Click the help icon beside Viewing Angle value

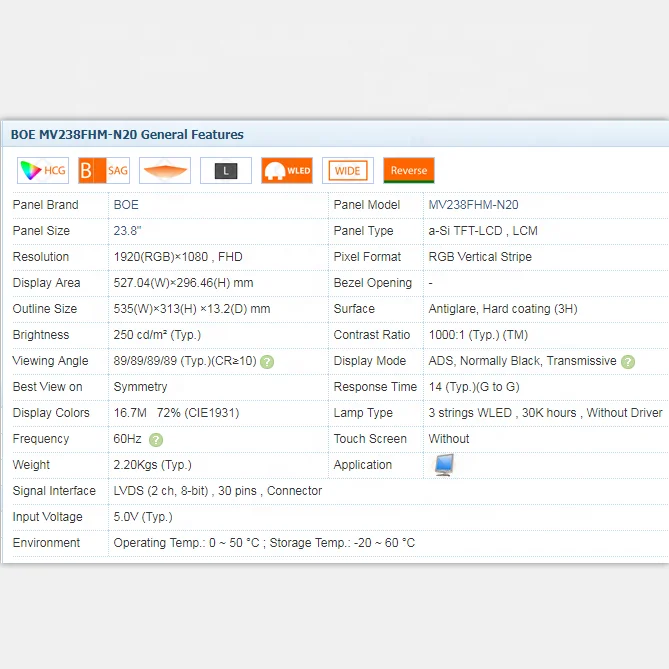[267, 362]
